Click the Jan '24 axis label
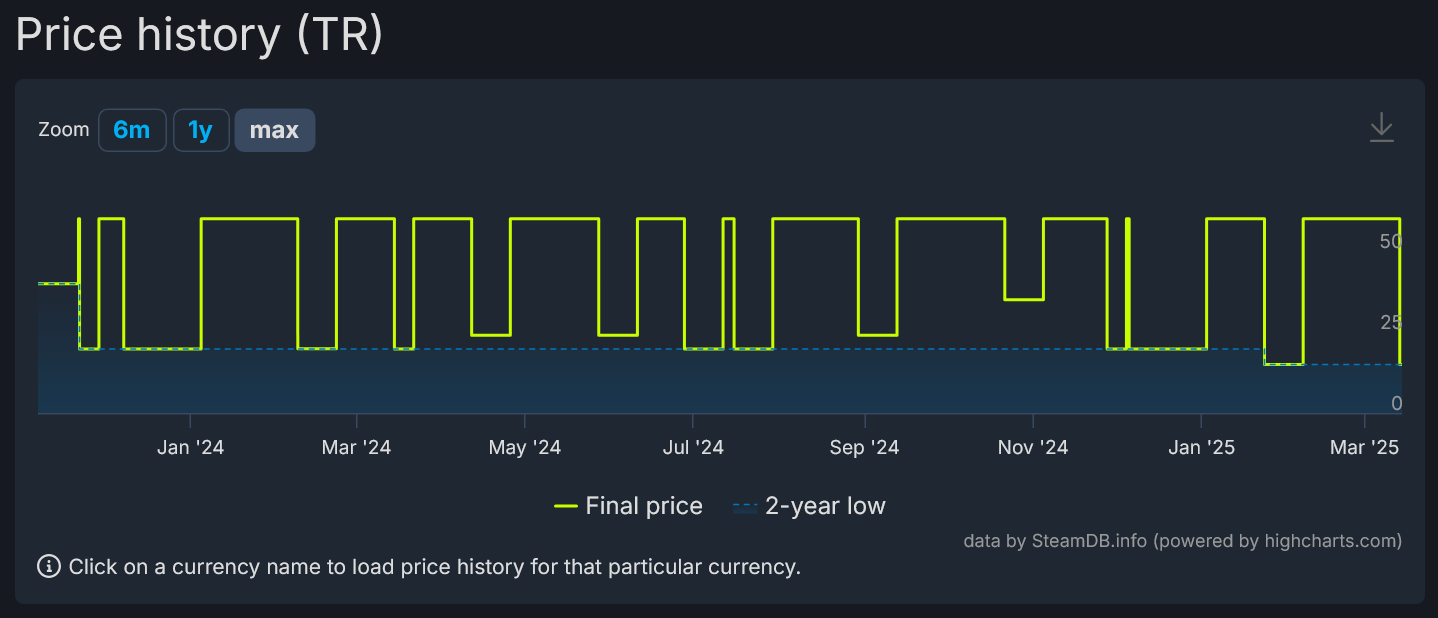 pyautogui.click(x=190, y=447)
